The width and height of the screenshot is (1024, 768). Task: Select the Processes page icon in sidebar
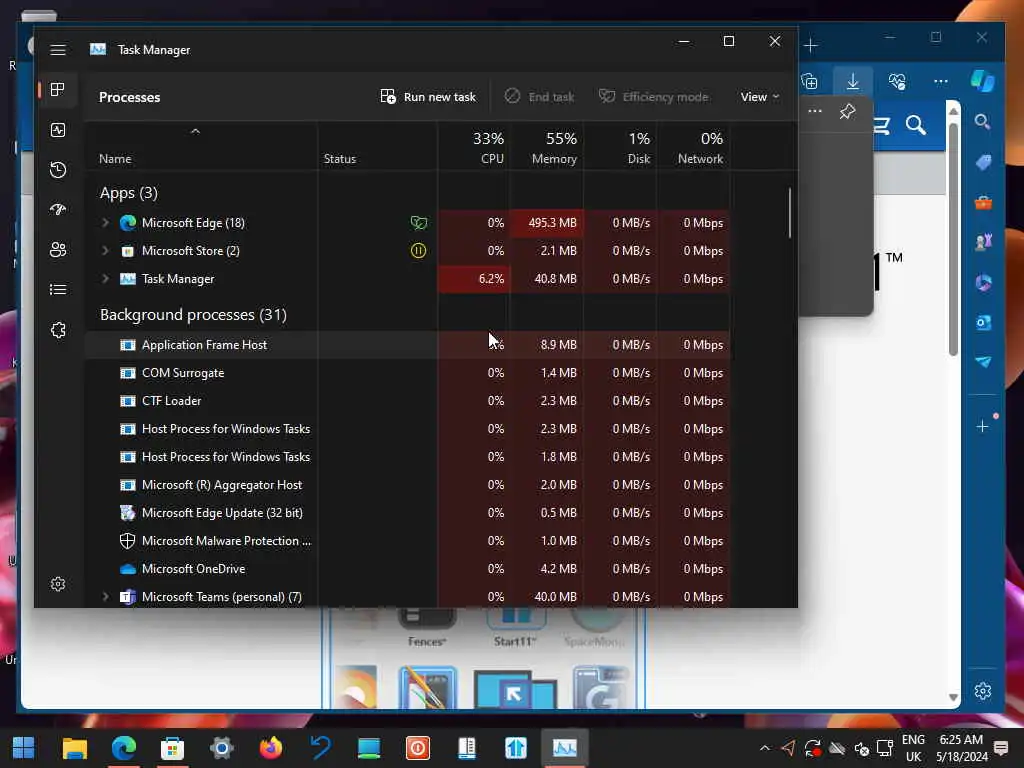[x=58, y=89]
